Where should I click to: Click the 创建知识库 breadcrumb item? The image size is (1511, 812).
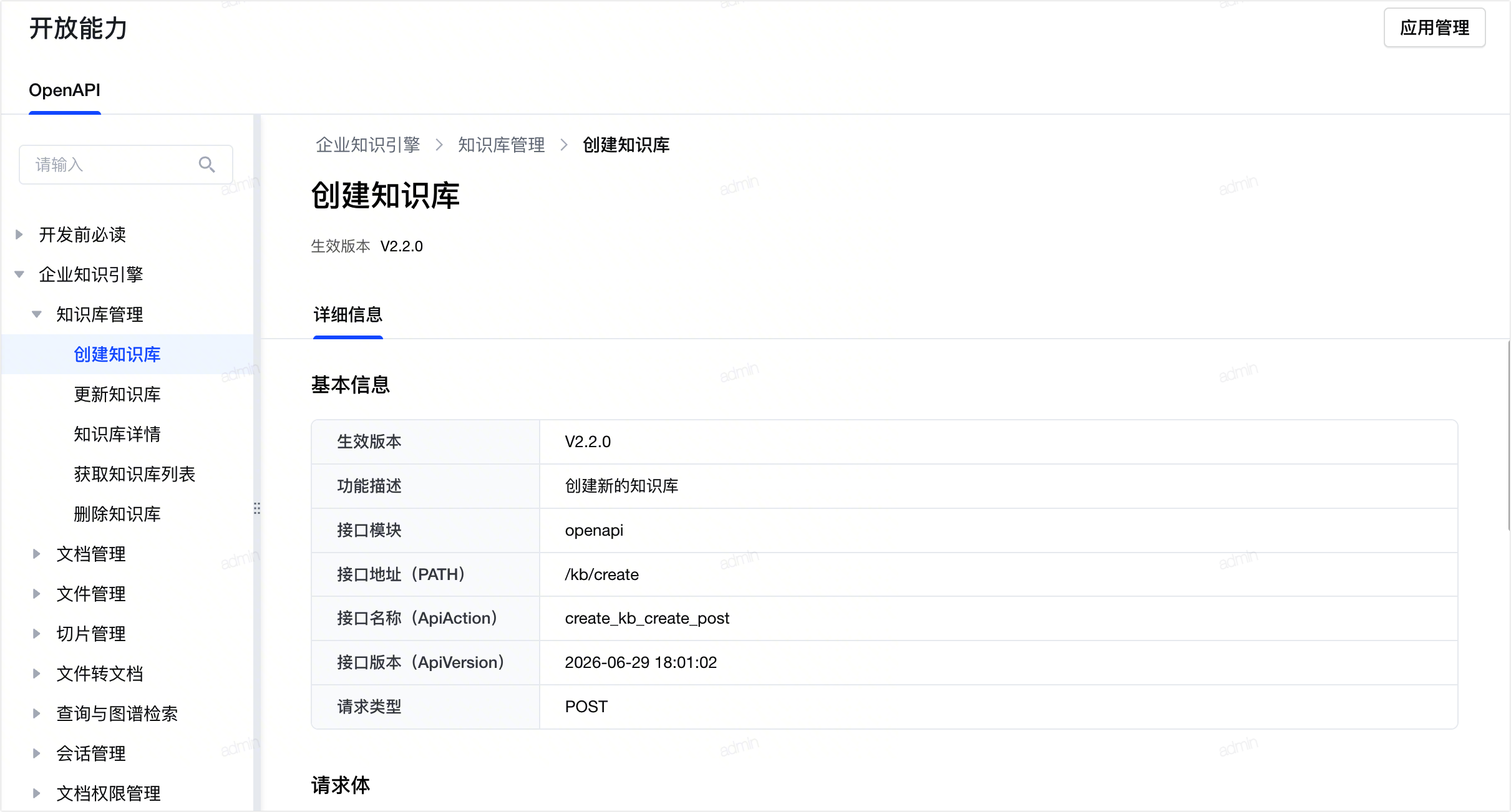(x=626, y=145)
